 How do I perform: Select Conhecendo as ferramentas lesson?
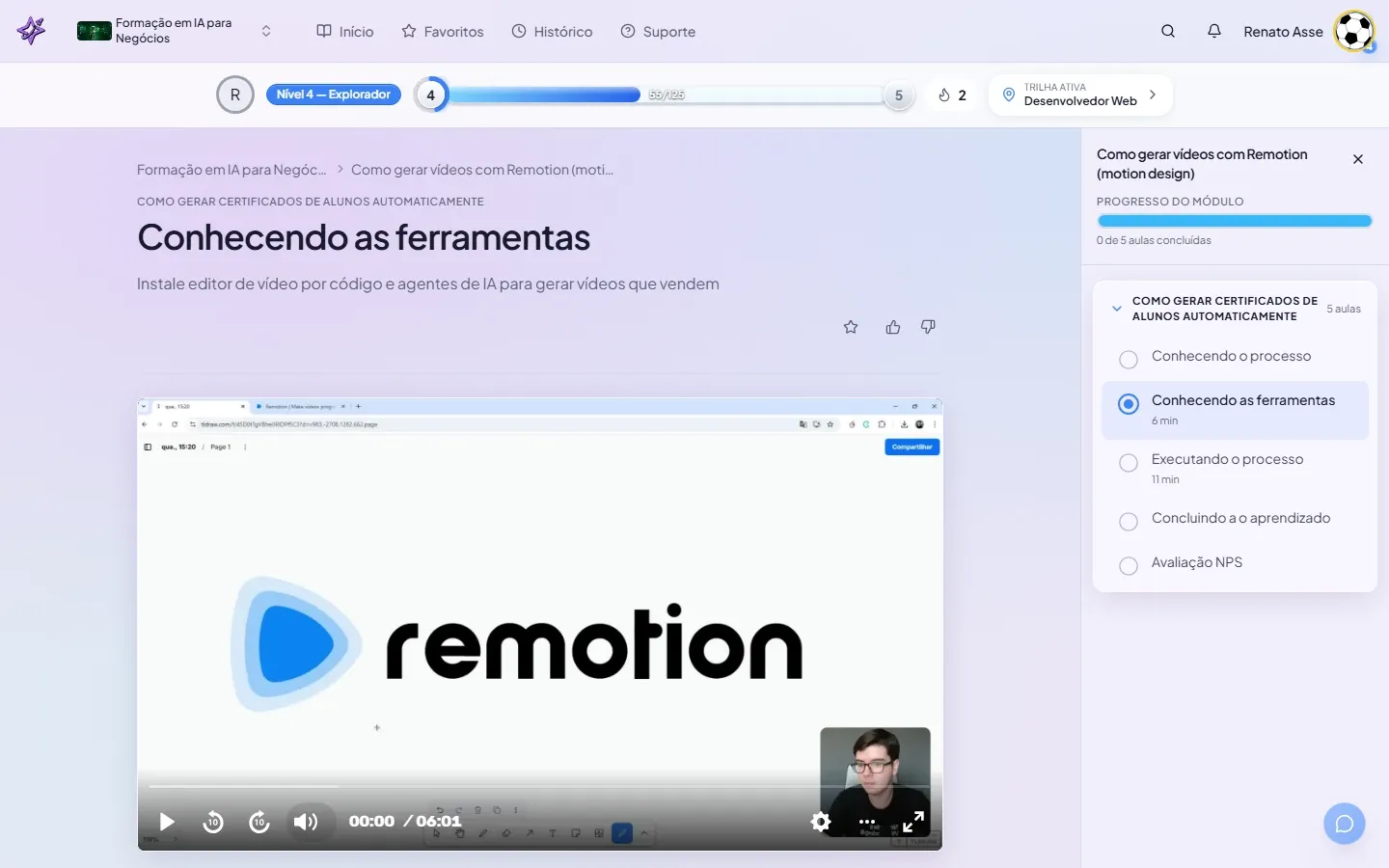(1236, 410)
